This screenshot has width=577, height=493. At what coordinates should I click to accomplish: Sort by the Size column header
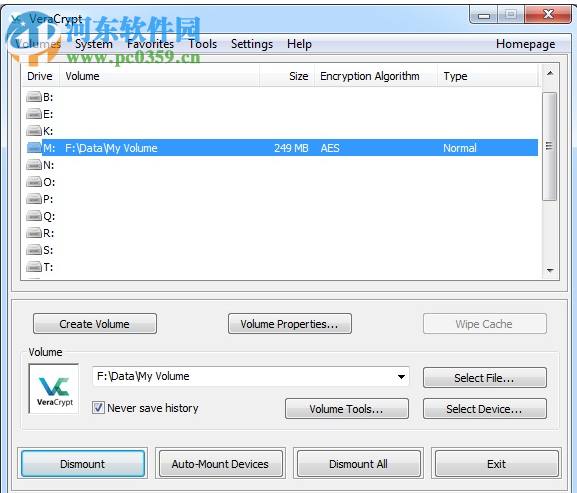point(287,76)
